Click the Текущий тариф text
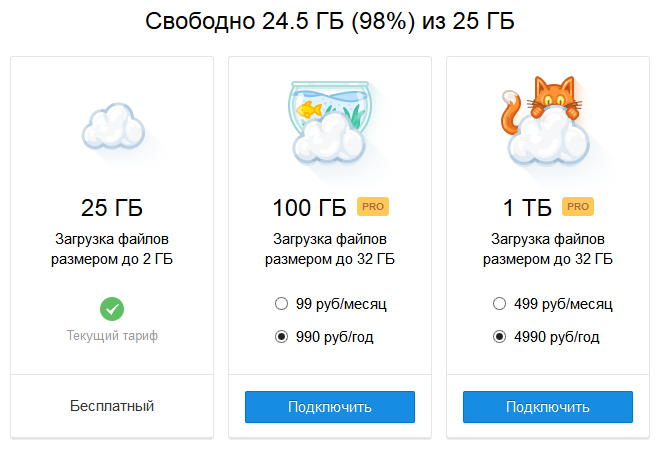 point(112,335)
